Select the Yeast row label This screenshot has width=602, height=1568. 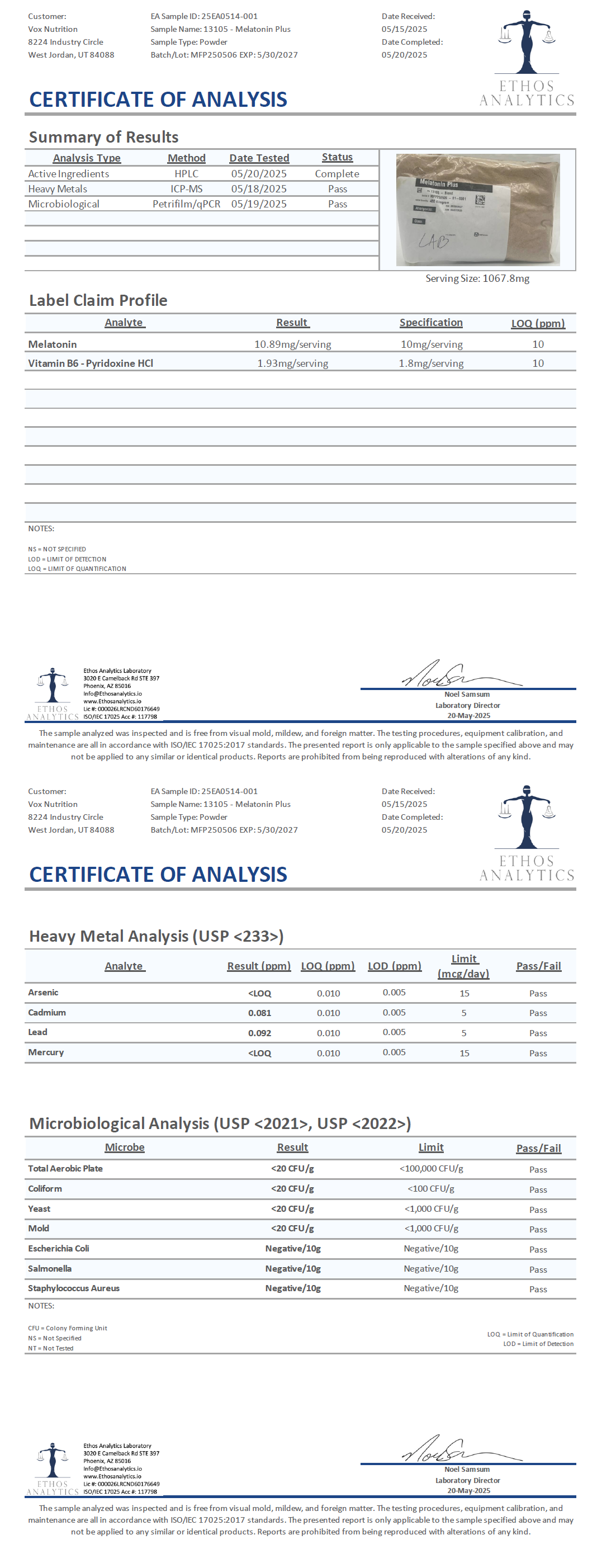(39, 1208)
